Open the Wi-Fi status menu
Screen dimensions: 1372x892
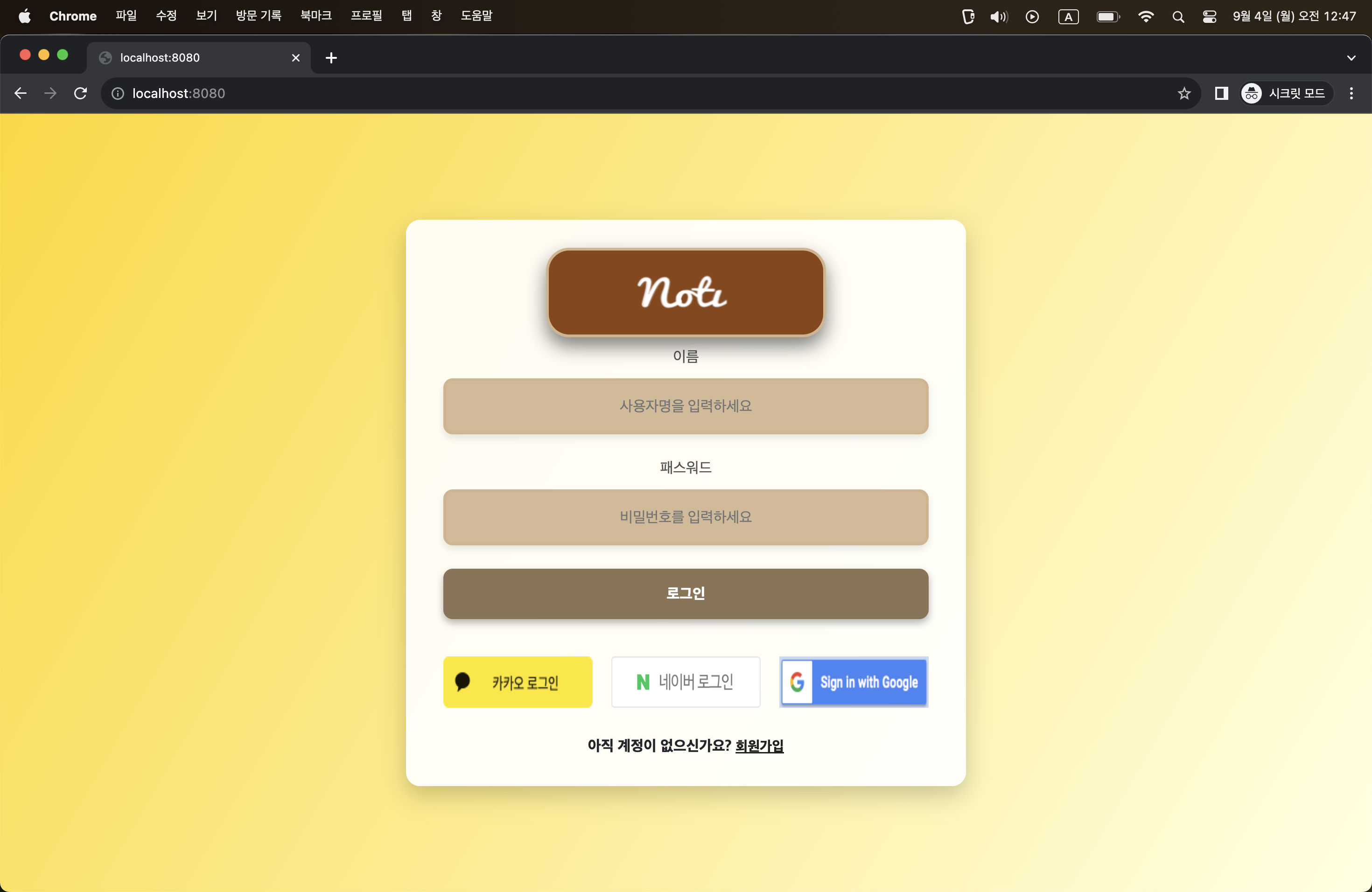pos(1146,17)
